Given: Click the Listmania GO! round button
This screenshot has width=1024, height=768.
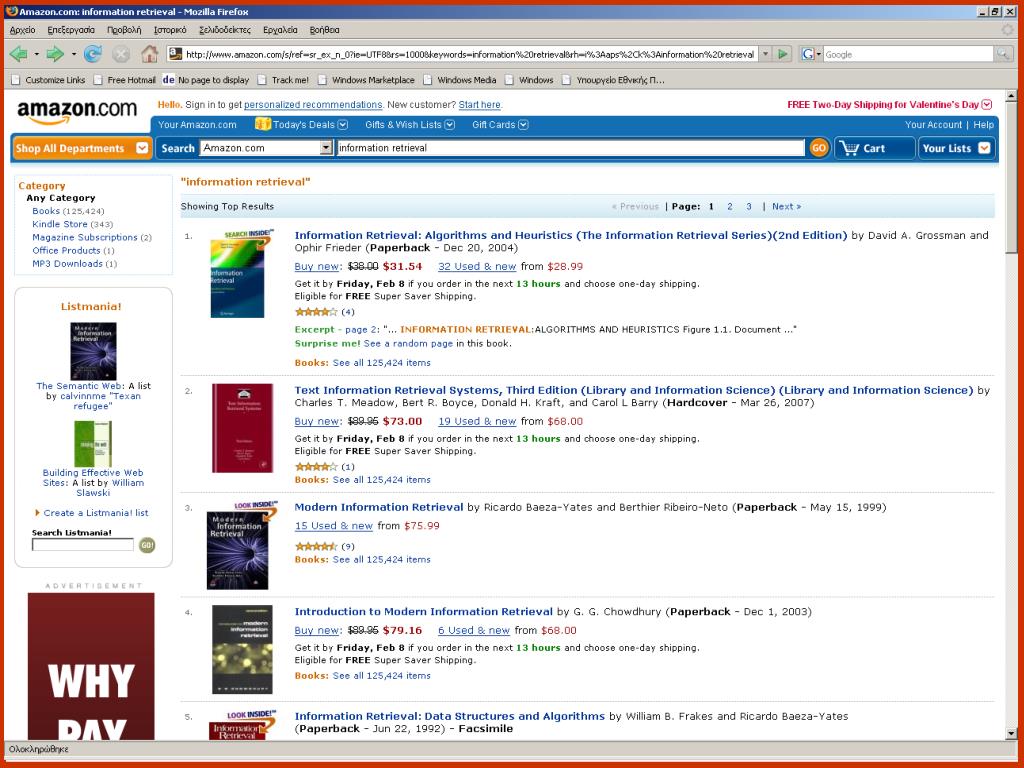Looking at the screenshot, I should 147,545.
